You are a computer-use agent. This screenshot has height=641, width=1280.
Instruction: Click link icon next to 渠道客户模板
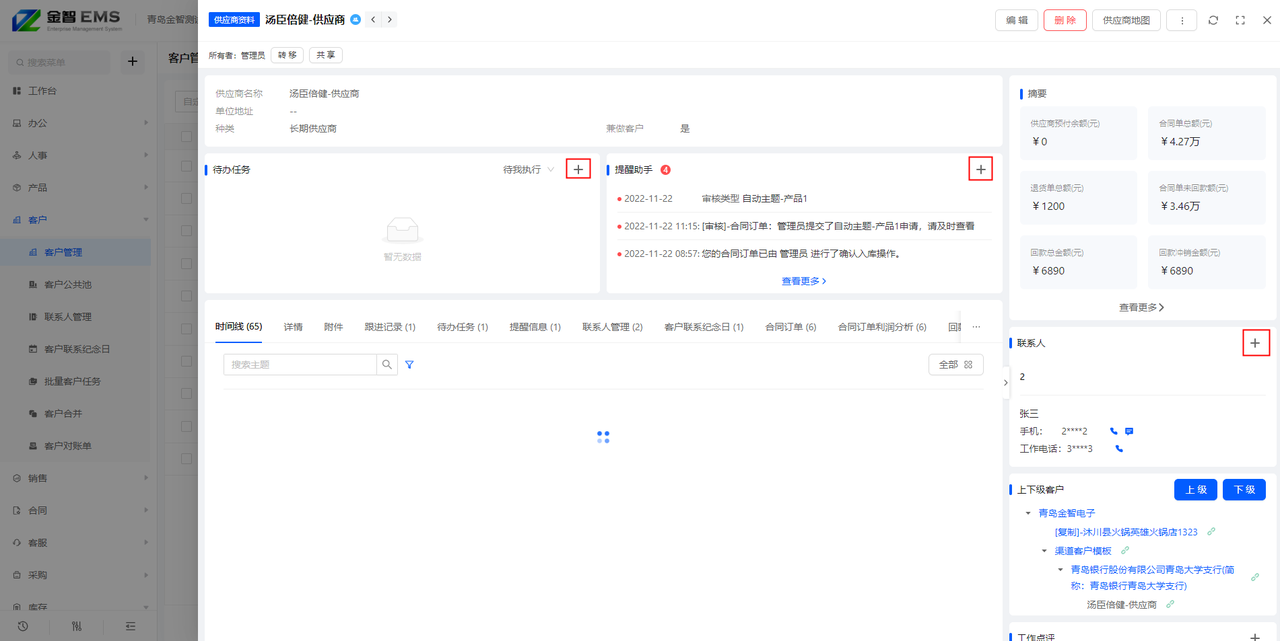[1125, 551]
